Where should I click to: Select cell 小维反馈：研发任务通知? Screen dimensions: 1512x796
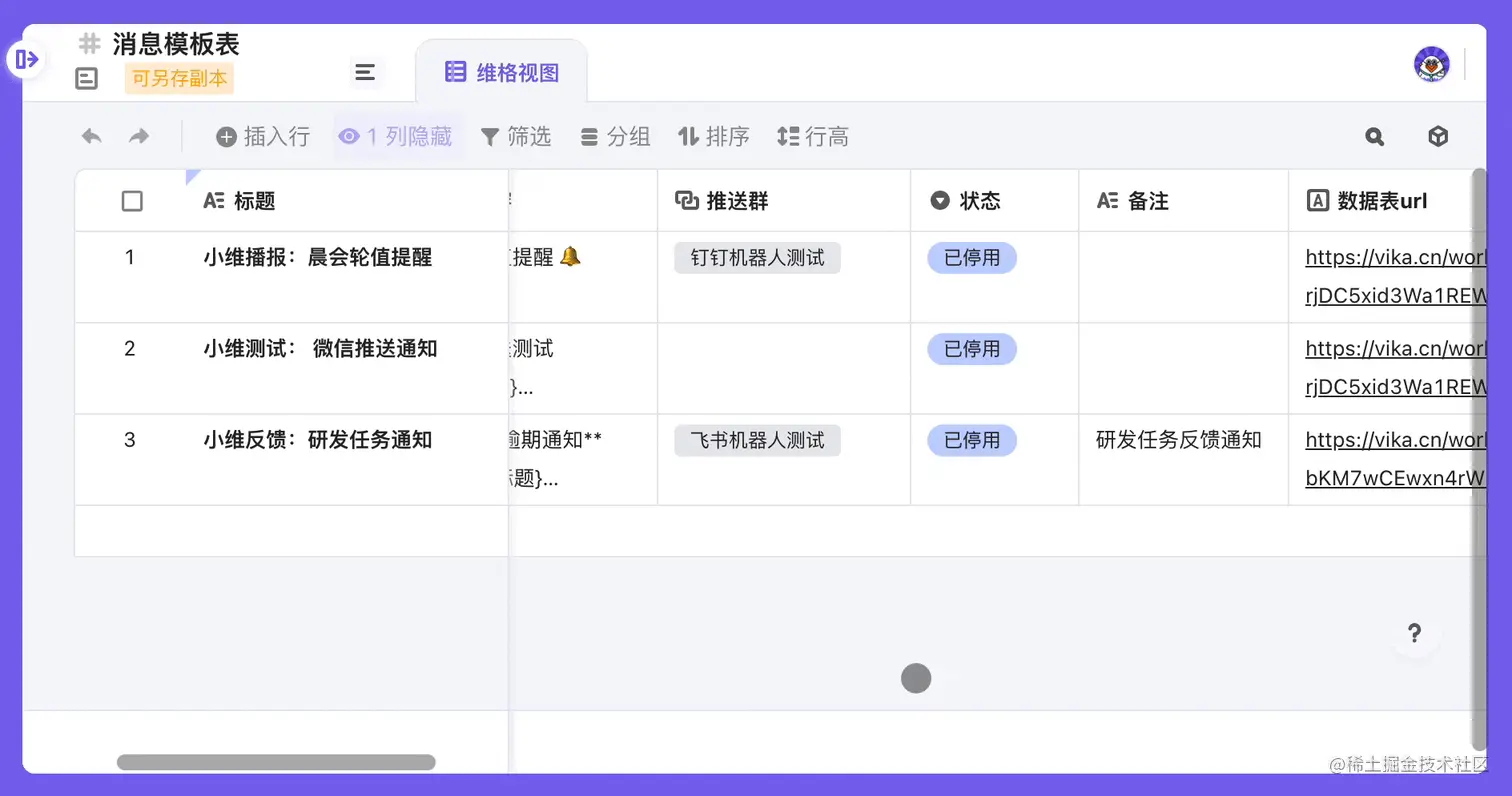tap(346, 459)
